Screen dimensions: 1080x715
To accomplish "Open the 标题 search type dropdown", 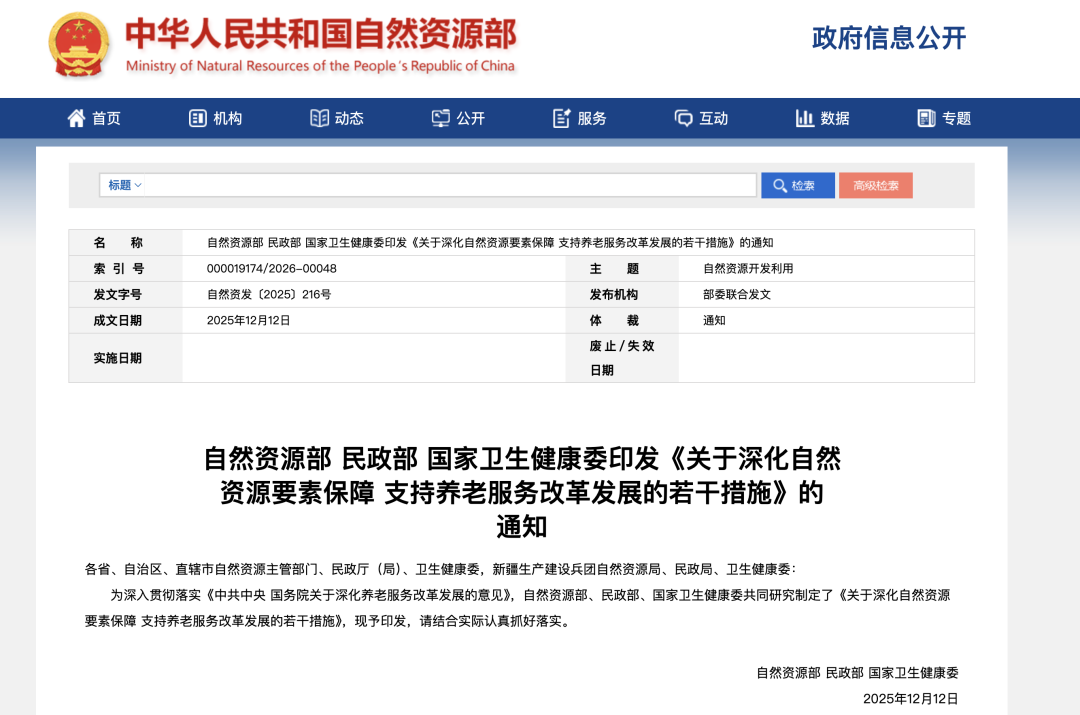I will (125, 185).
